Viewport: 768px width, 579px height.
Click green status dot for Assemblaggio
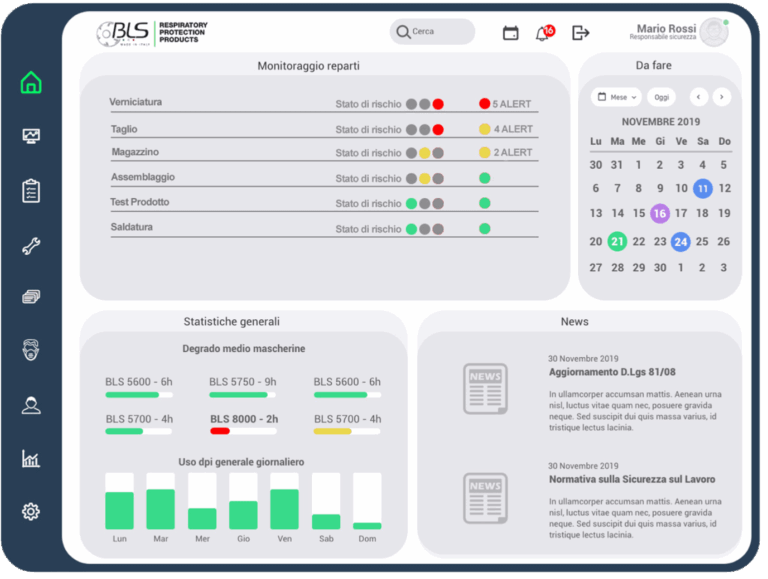click(484, 178)
